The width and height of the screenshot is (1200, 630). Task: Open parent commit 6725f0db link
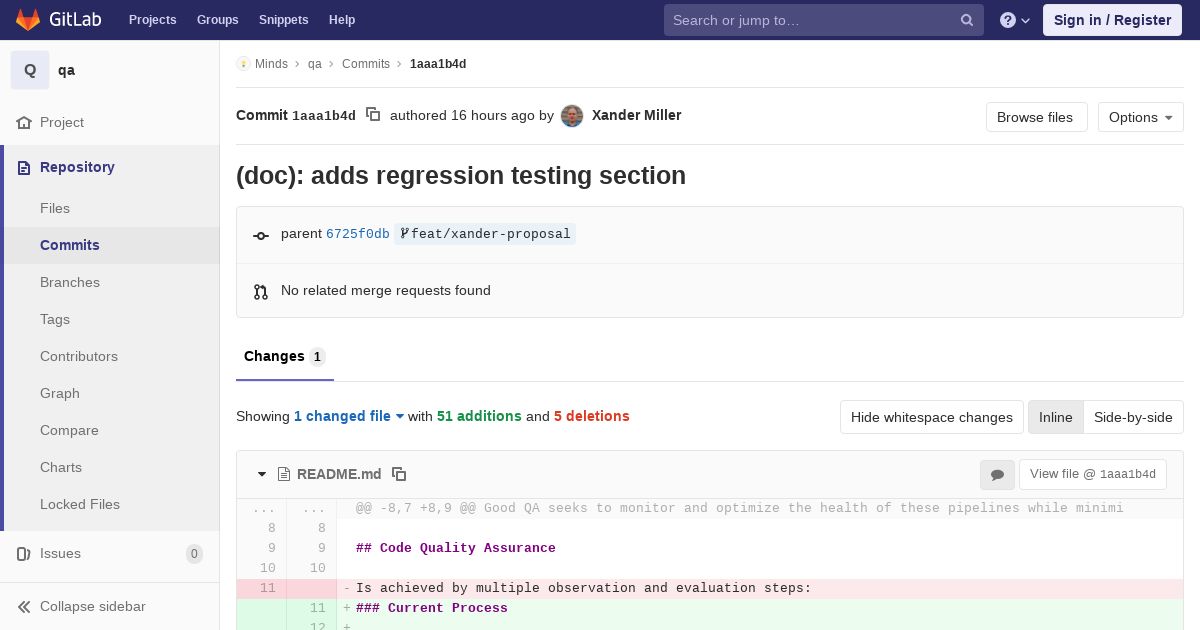tap(358, 234)
